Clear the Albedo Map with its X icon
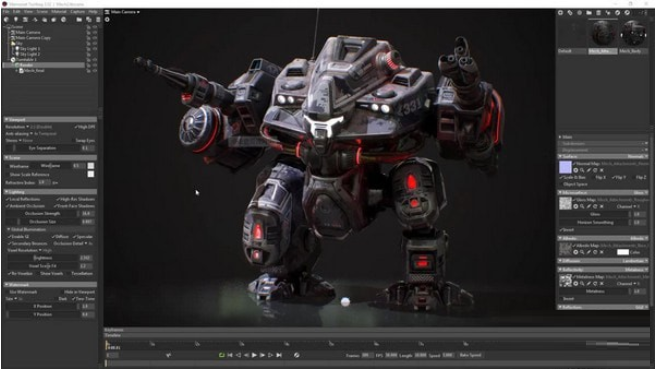 [x=602, y=252]
